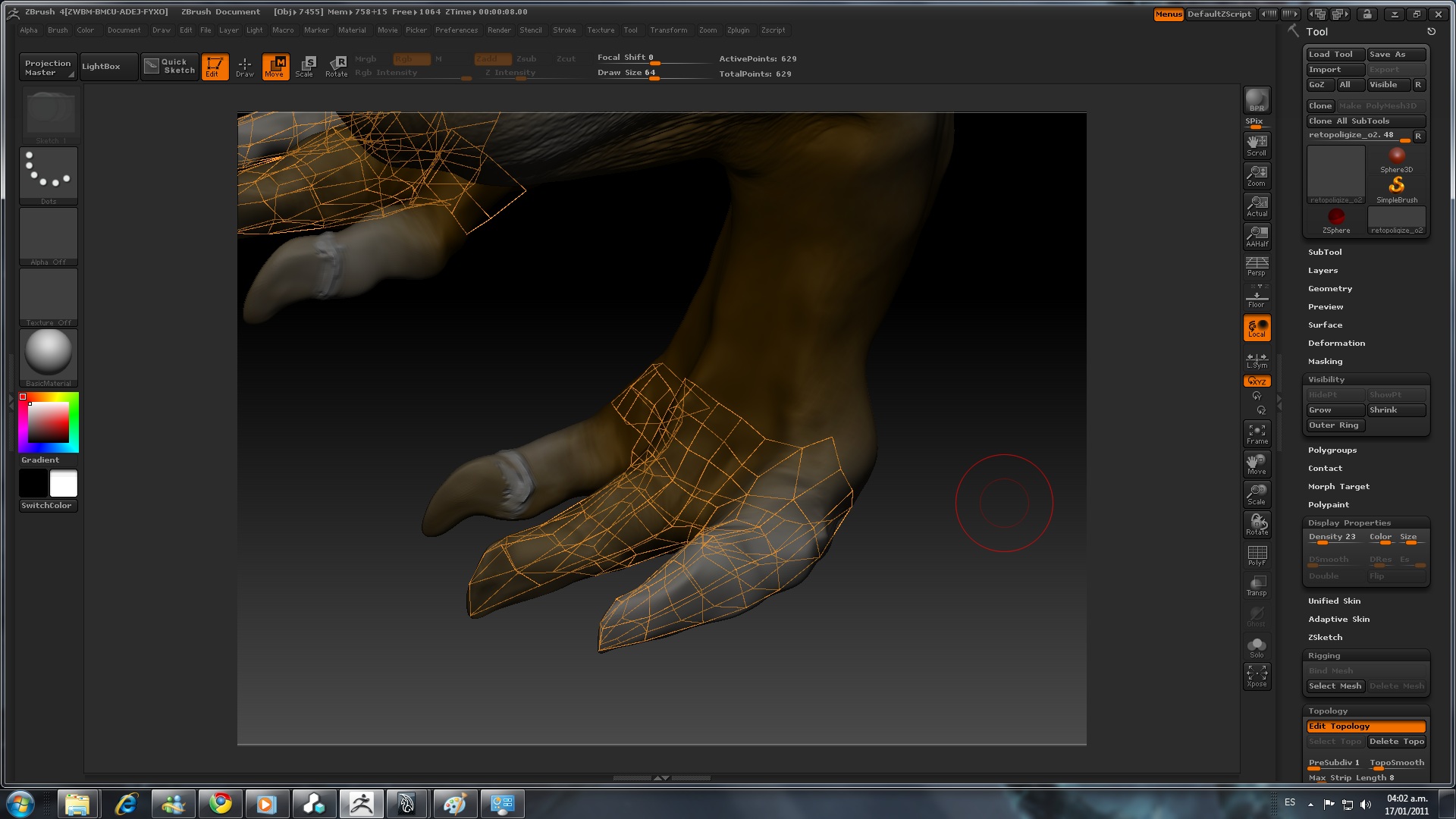The width and height of the screenshot is (1456, 819).
Task: Click the BPR render icon
Action: (1257, 100)
